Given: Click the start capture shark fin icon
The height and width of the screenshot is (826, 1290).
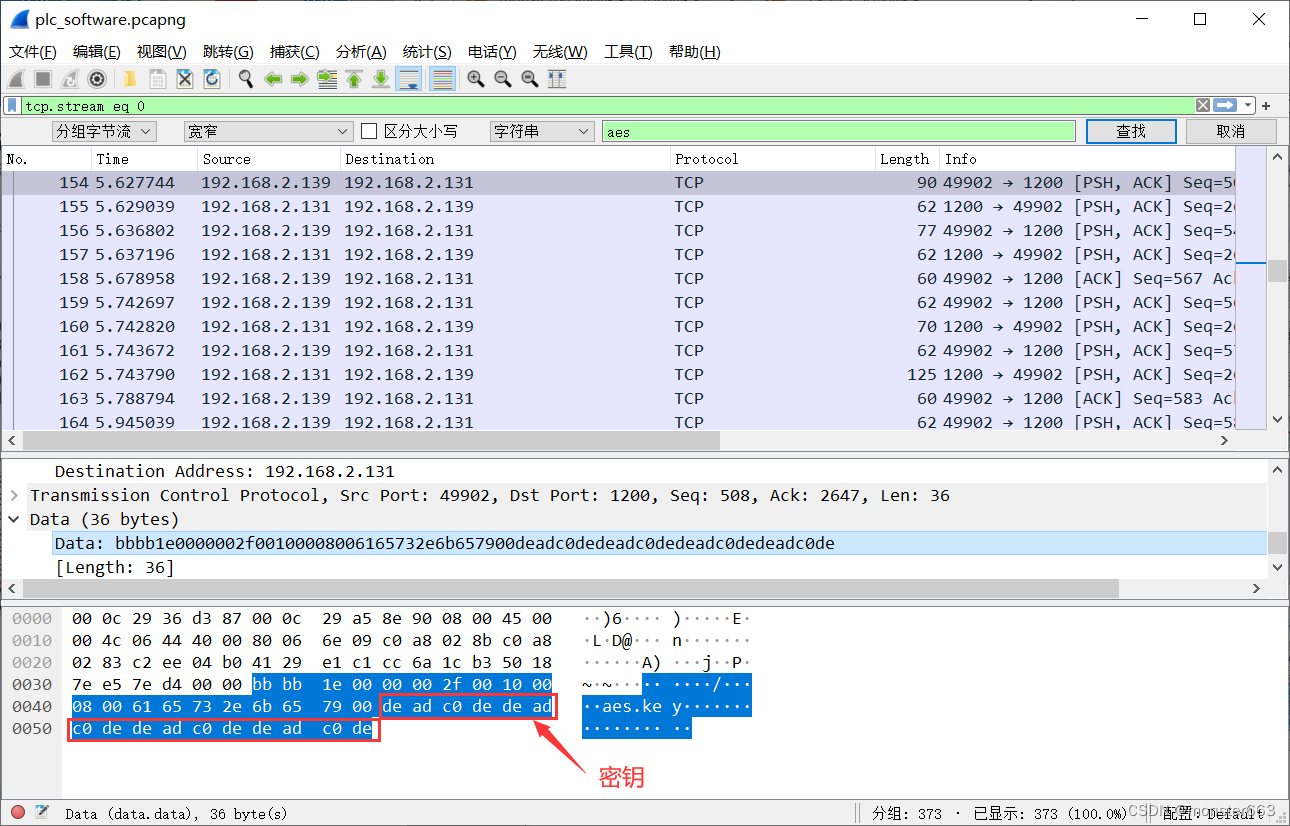Looking at the screenshot, I should click(x=17, y=79).
